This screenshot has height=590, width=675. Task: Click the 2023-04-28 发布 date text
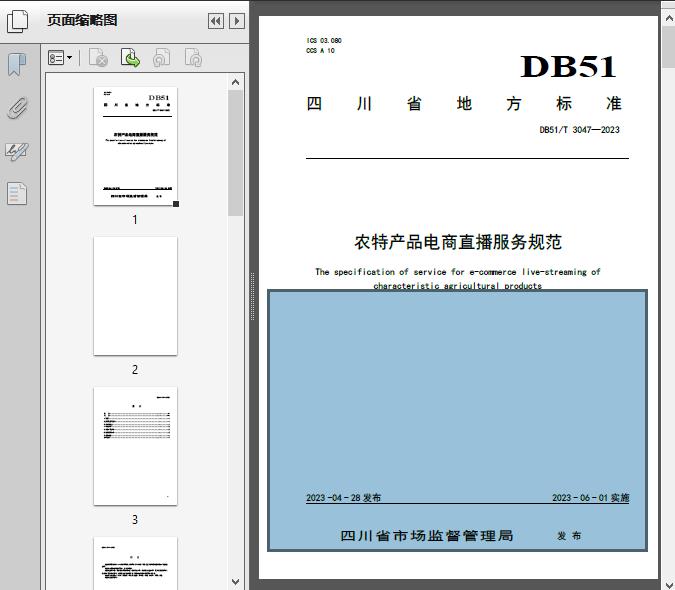[344, 497]
